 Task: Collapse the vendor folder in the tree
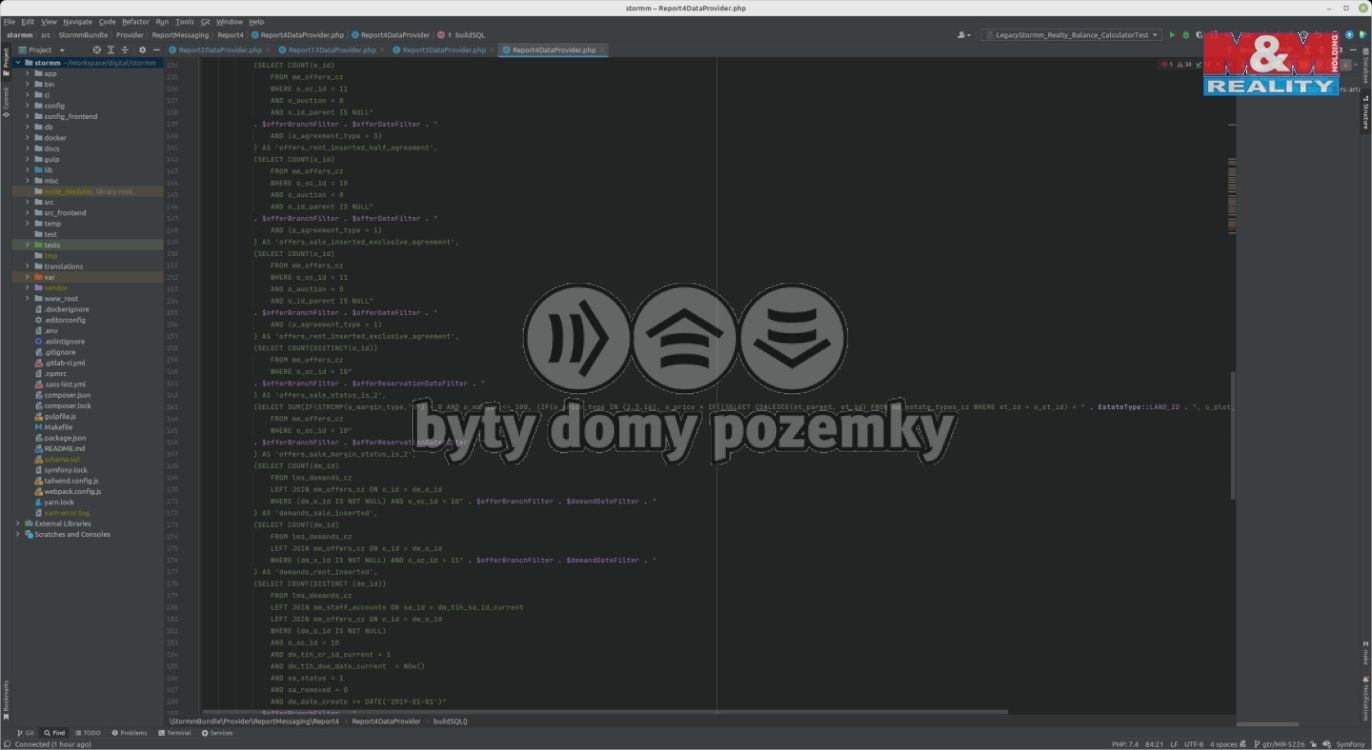(x=27, y=287)
